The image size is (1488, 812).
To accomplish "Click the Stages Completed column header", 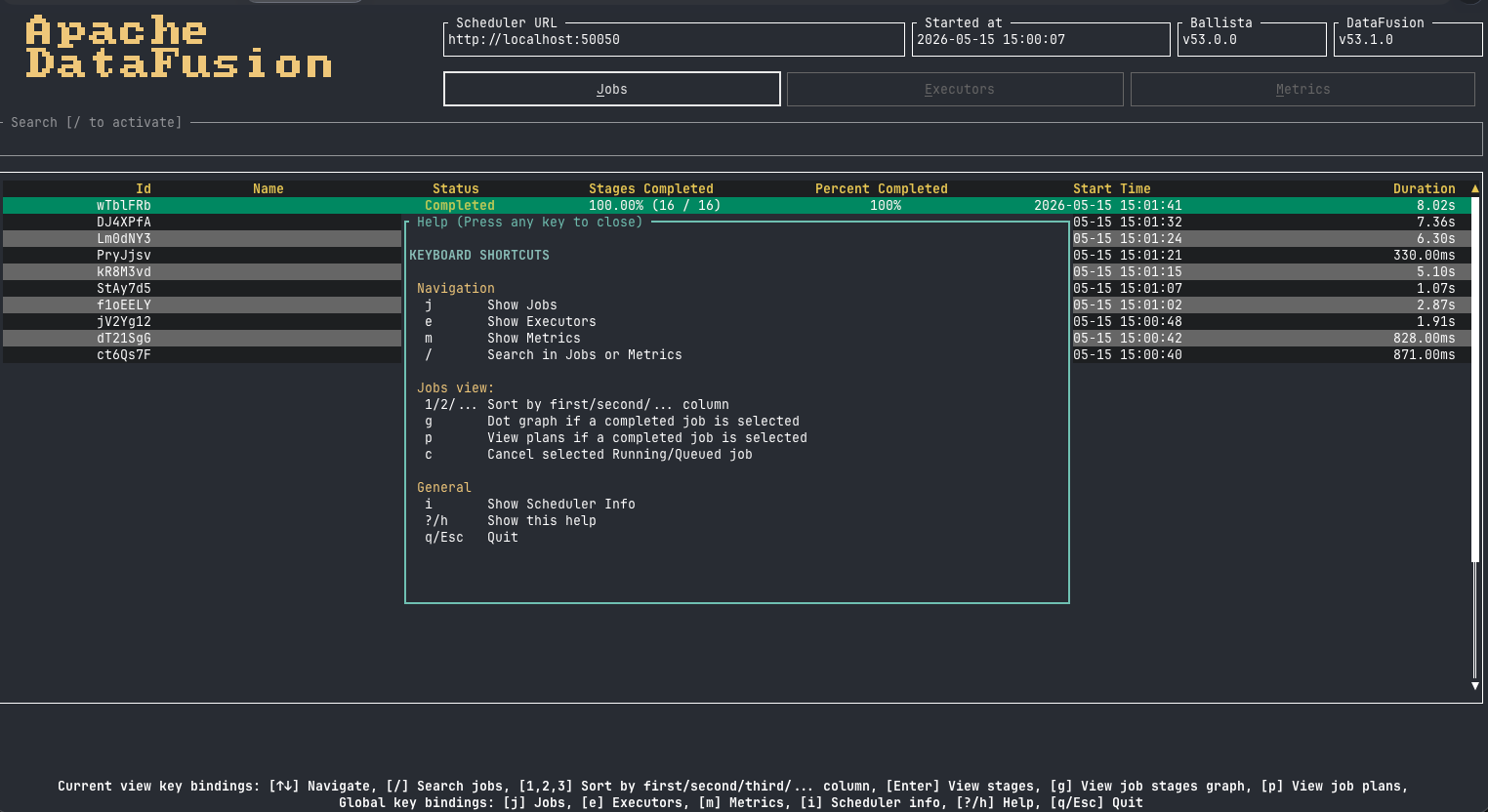I will (x=651, y=188).
